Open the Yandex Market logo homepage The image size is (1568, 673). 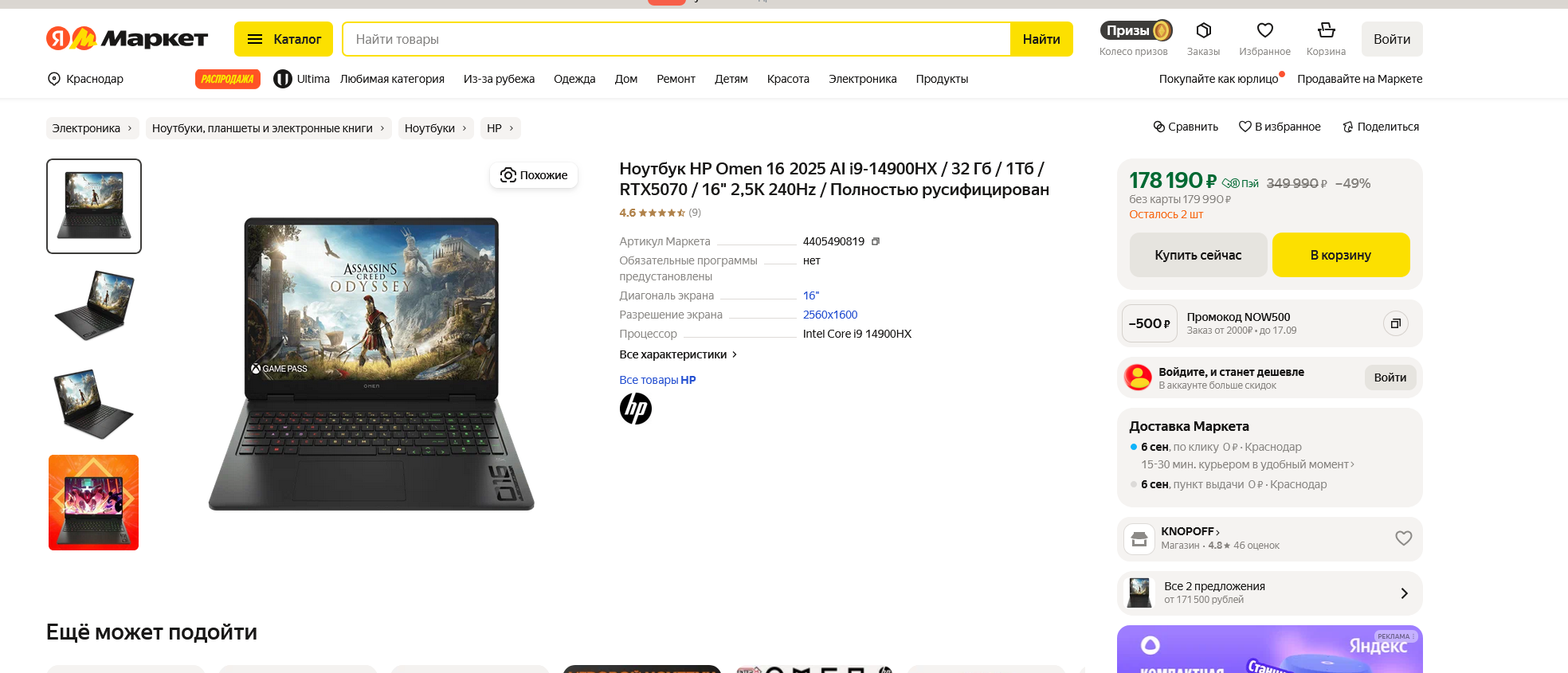(127, 38)
